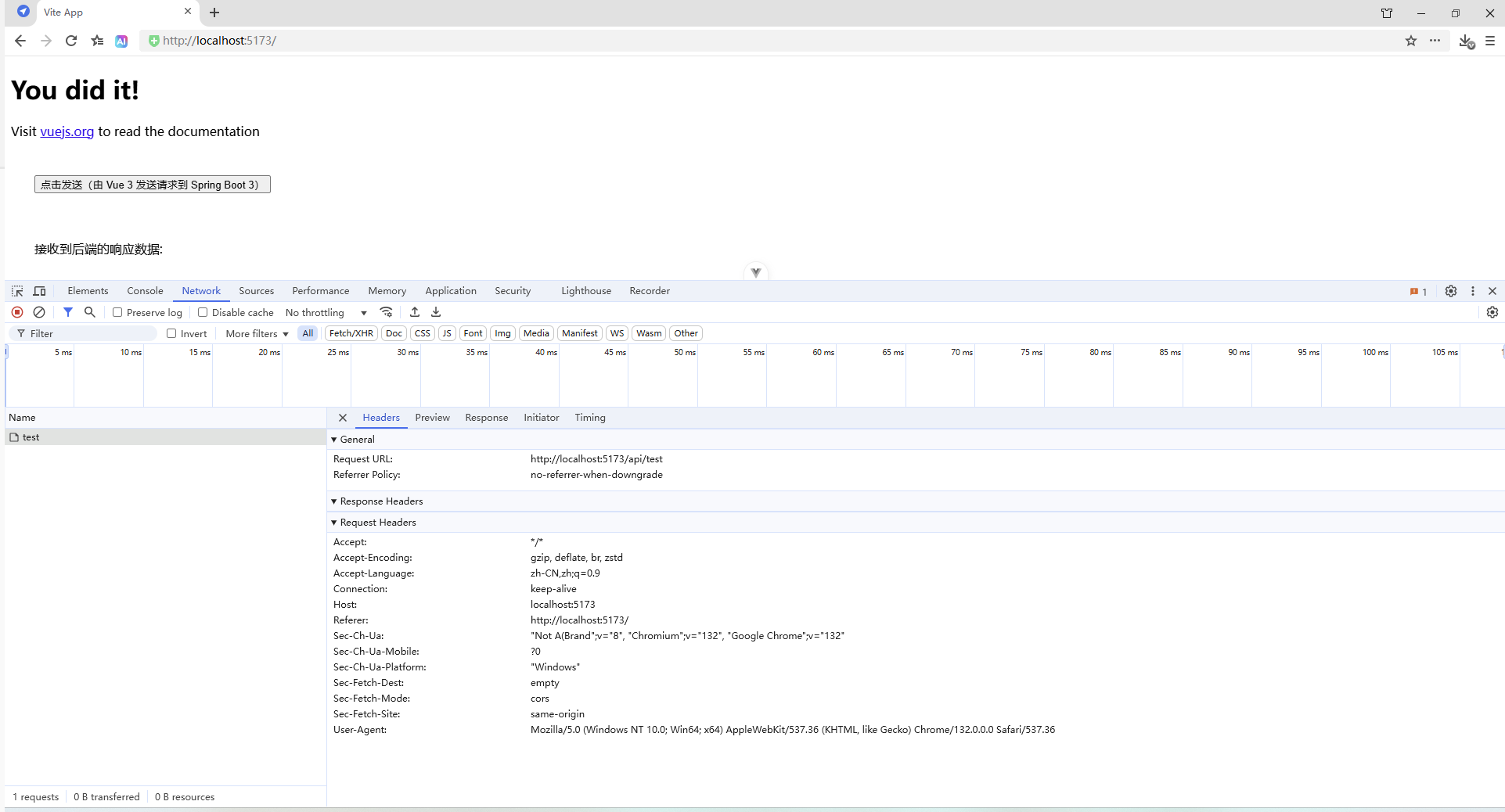Export HAR file with download icon
Screen dimensions: 1505x812
pyautogui.click(x=436, y=312)
